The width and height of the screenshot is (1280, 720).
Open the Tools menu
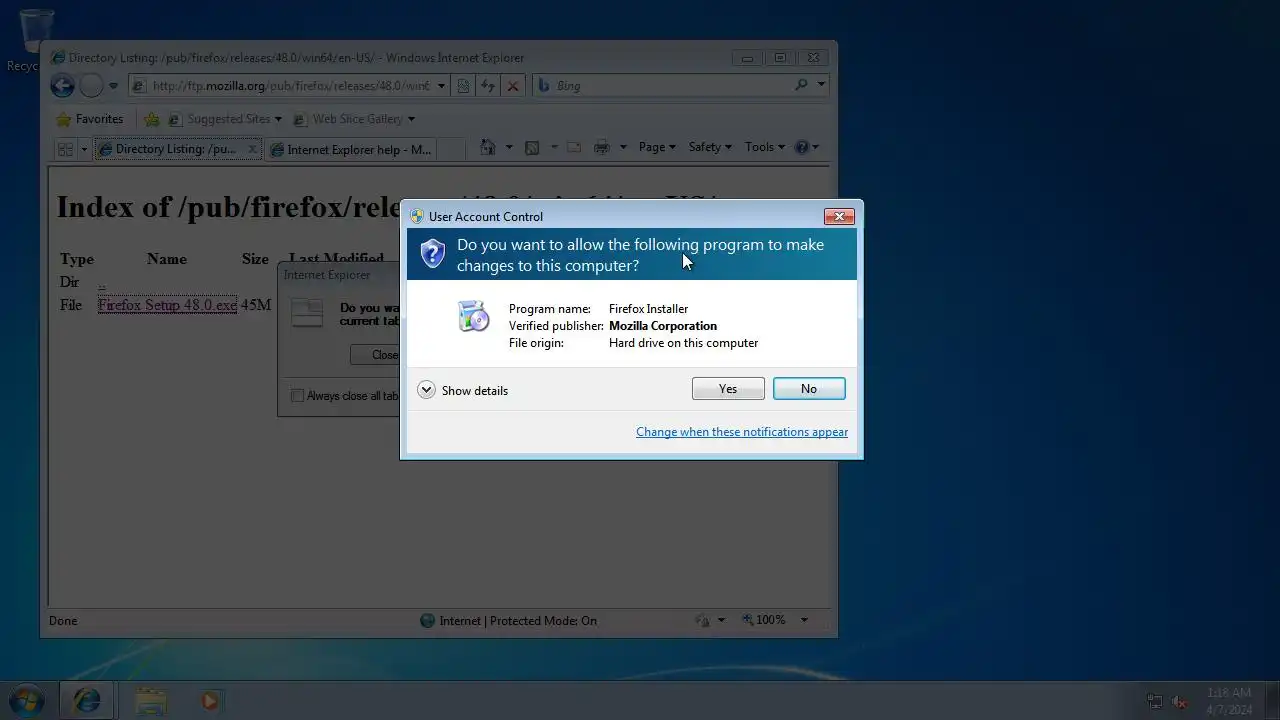(764, 147)
